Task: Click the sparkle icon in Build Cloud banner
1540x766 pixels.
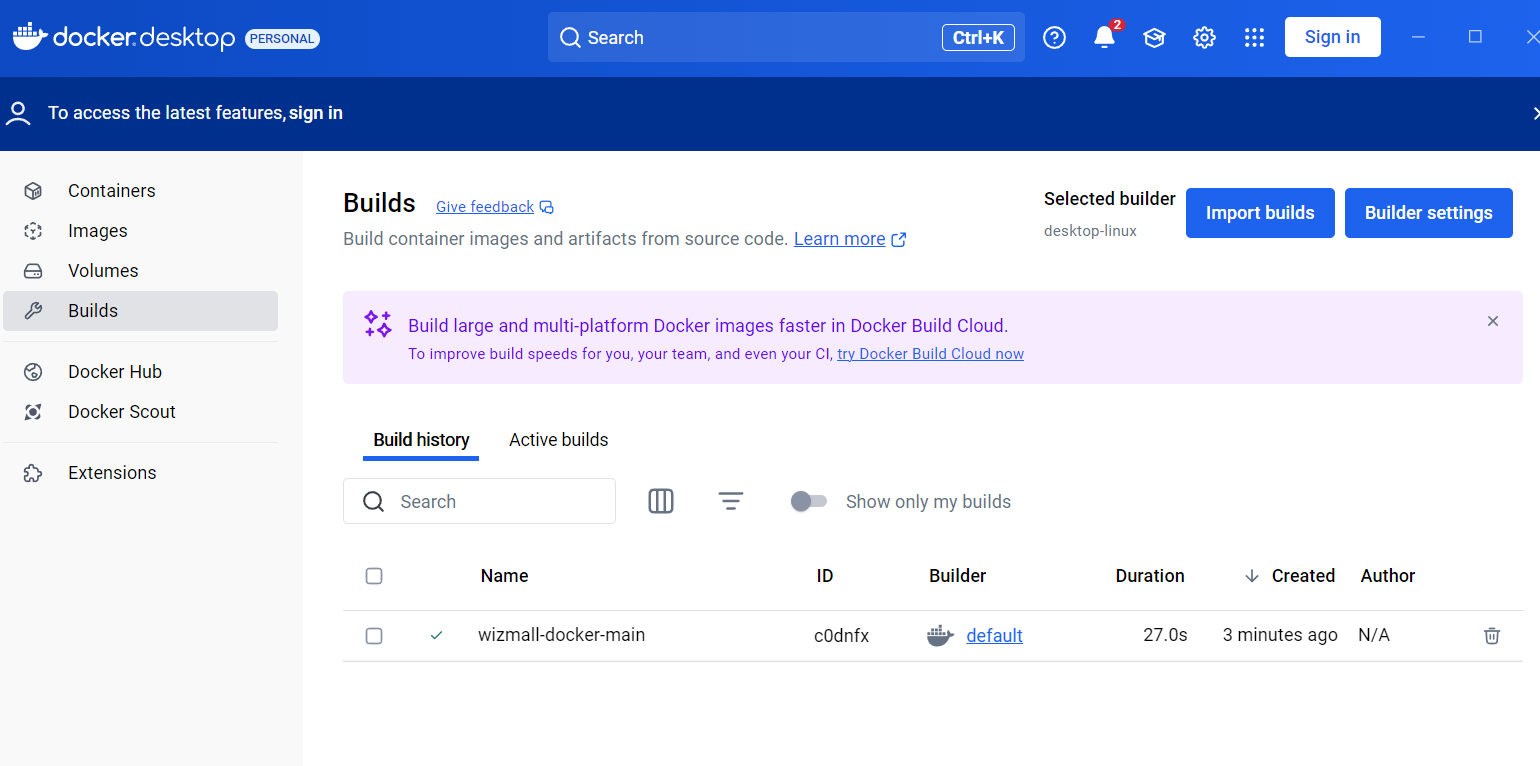Action: [x=378, y=324]
